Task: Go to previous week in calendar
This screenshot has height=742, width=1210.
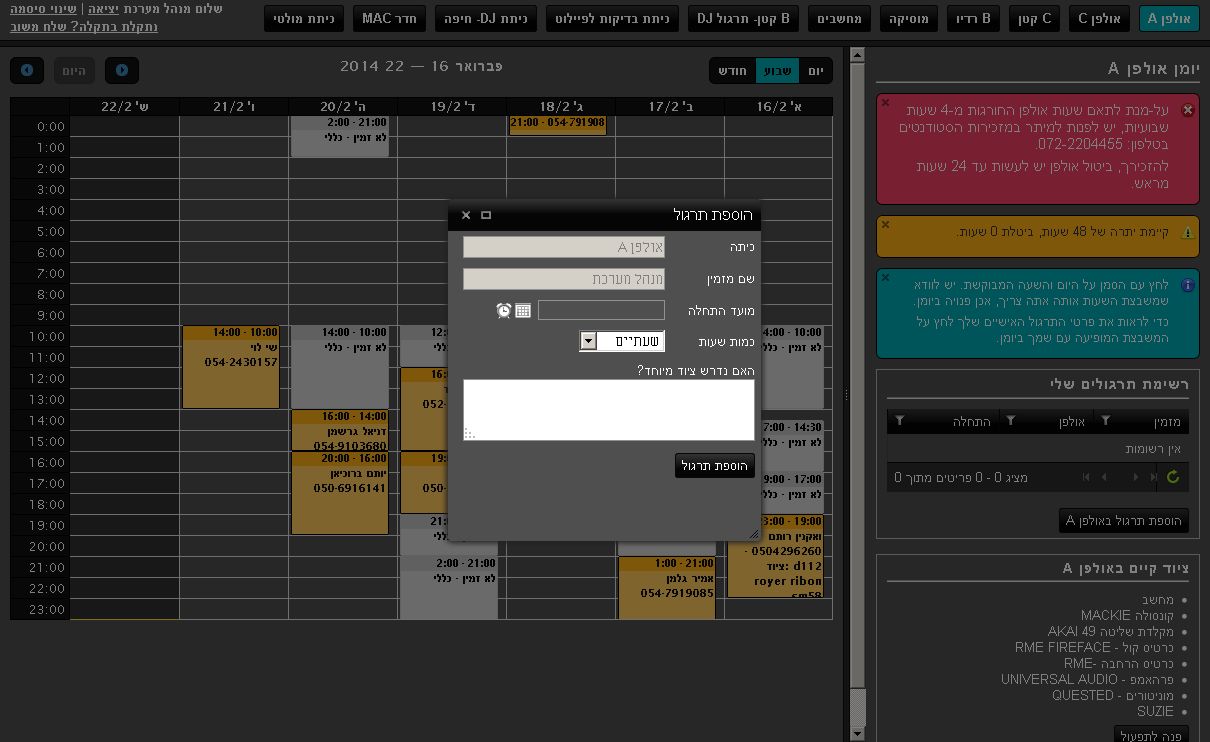Action: pyautogui.click(x=122, y=70)
